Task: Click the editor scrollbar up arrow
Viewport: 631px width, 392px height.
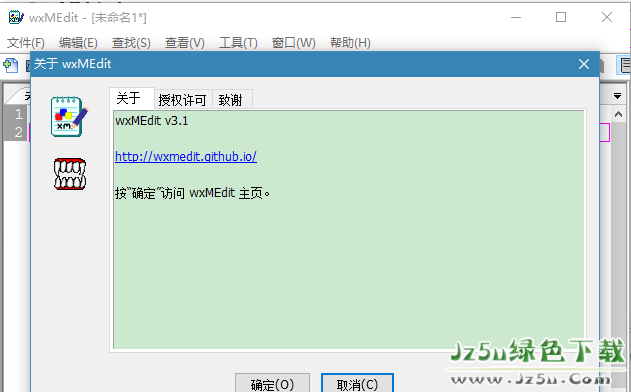Action: 619,114
